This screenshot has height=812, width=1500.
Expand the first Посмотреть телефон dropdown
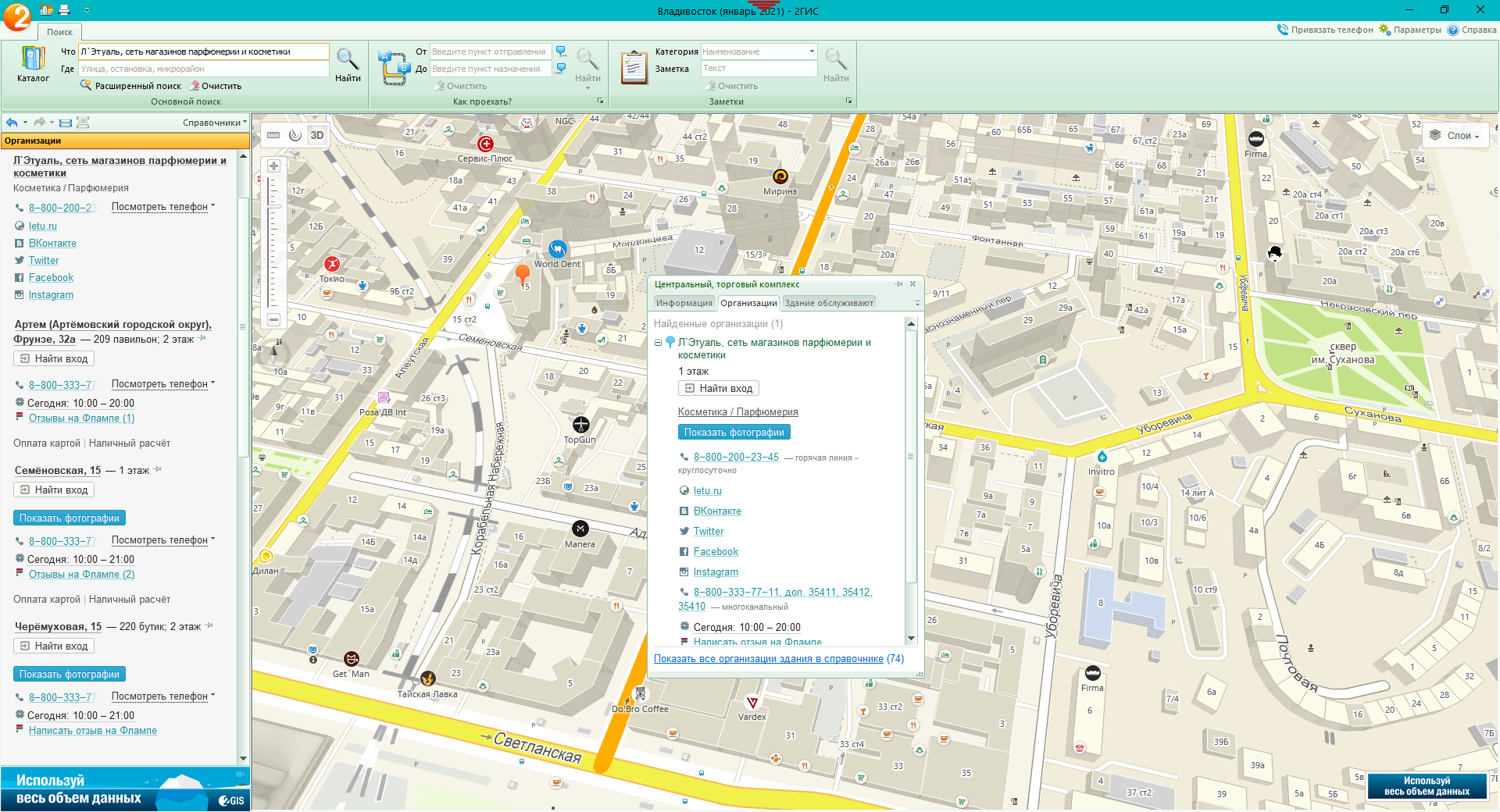163,207
